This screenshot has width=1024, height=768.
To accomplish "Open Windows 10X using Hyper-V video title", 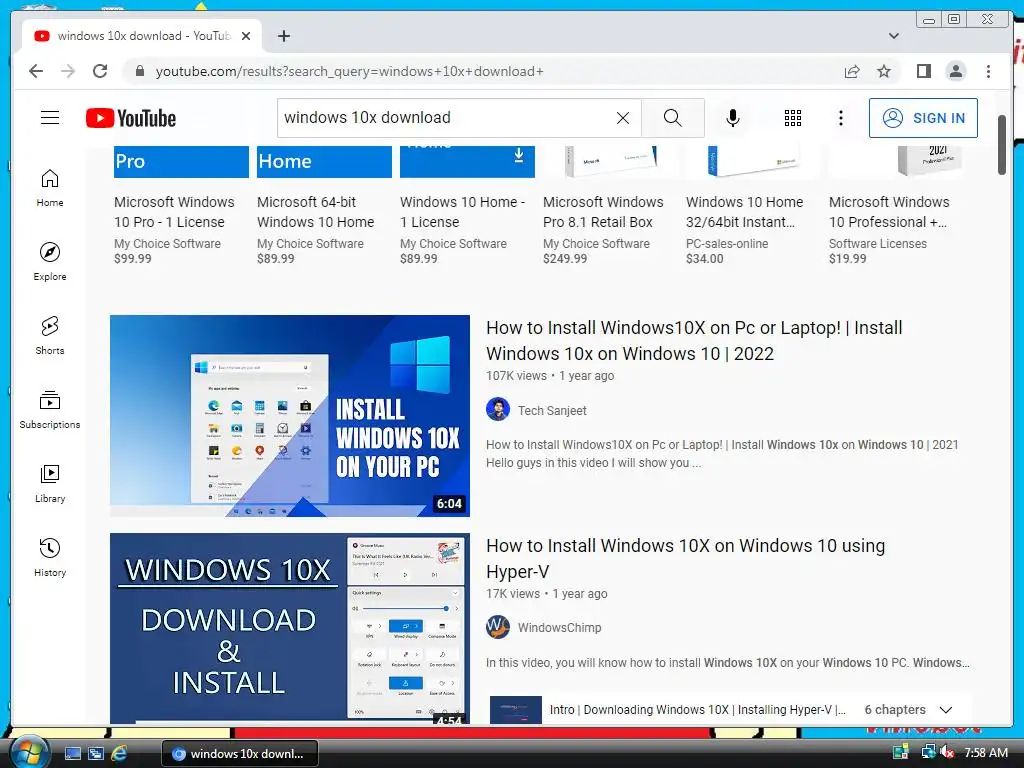I will pos(686,558).
